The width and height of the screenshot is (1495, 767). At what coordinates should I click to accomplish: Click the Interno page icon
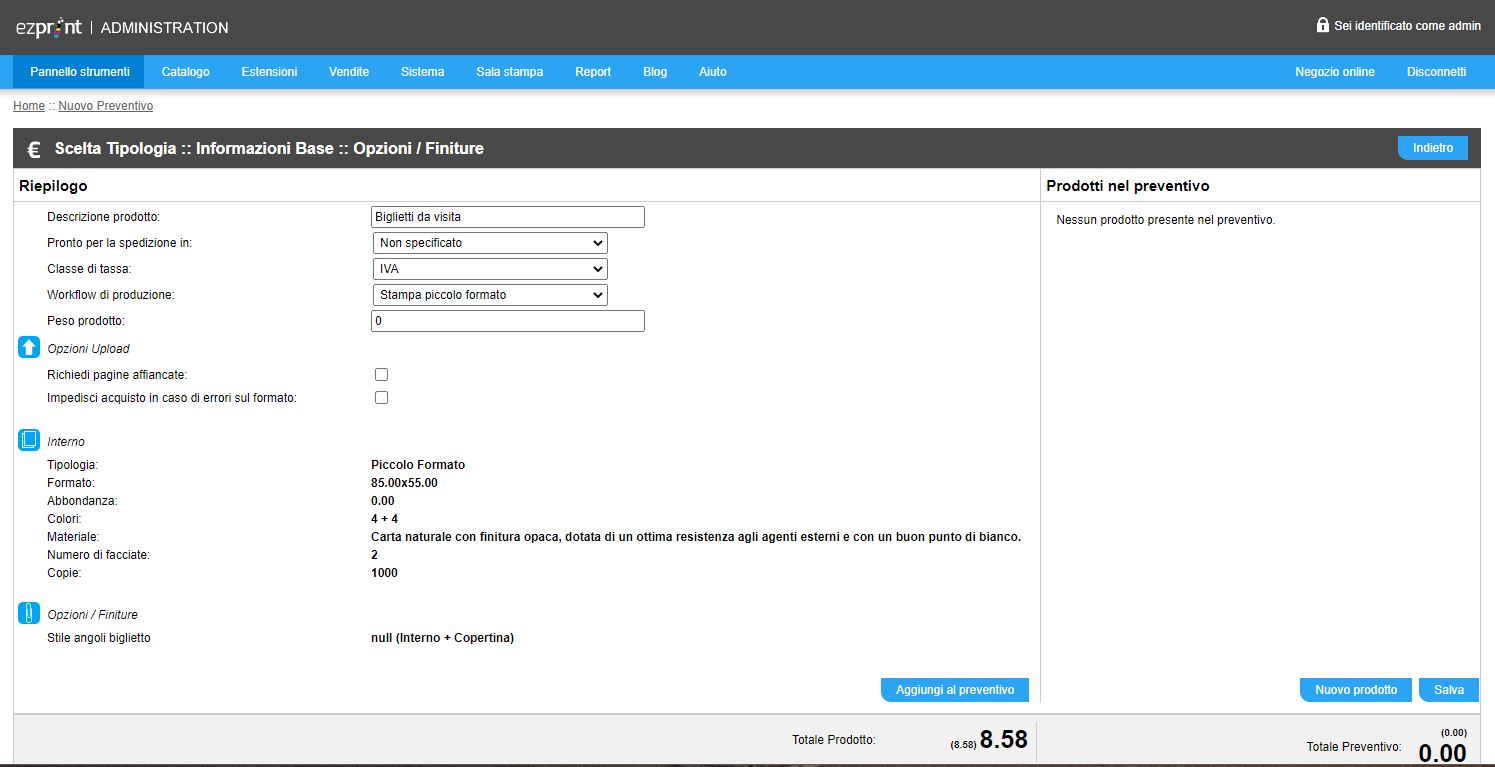tap(29, 440)
